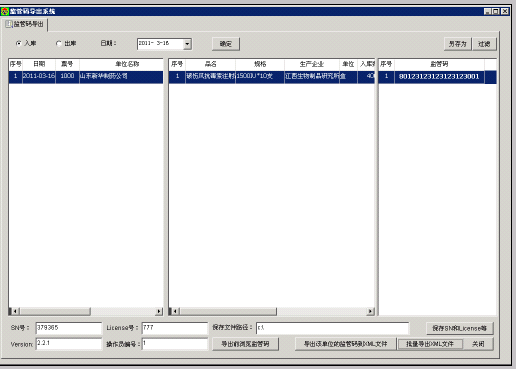
Task: Click the 关闭 close button at bottom
Action: tap(478, 344)
